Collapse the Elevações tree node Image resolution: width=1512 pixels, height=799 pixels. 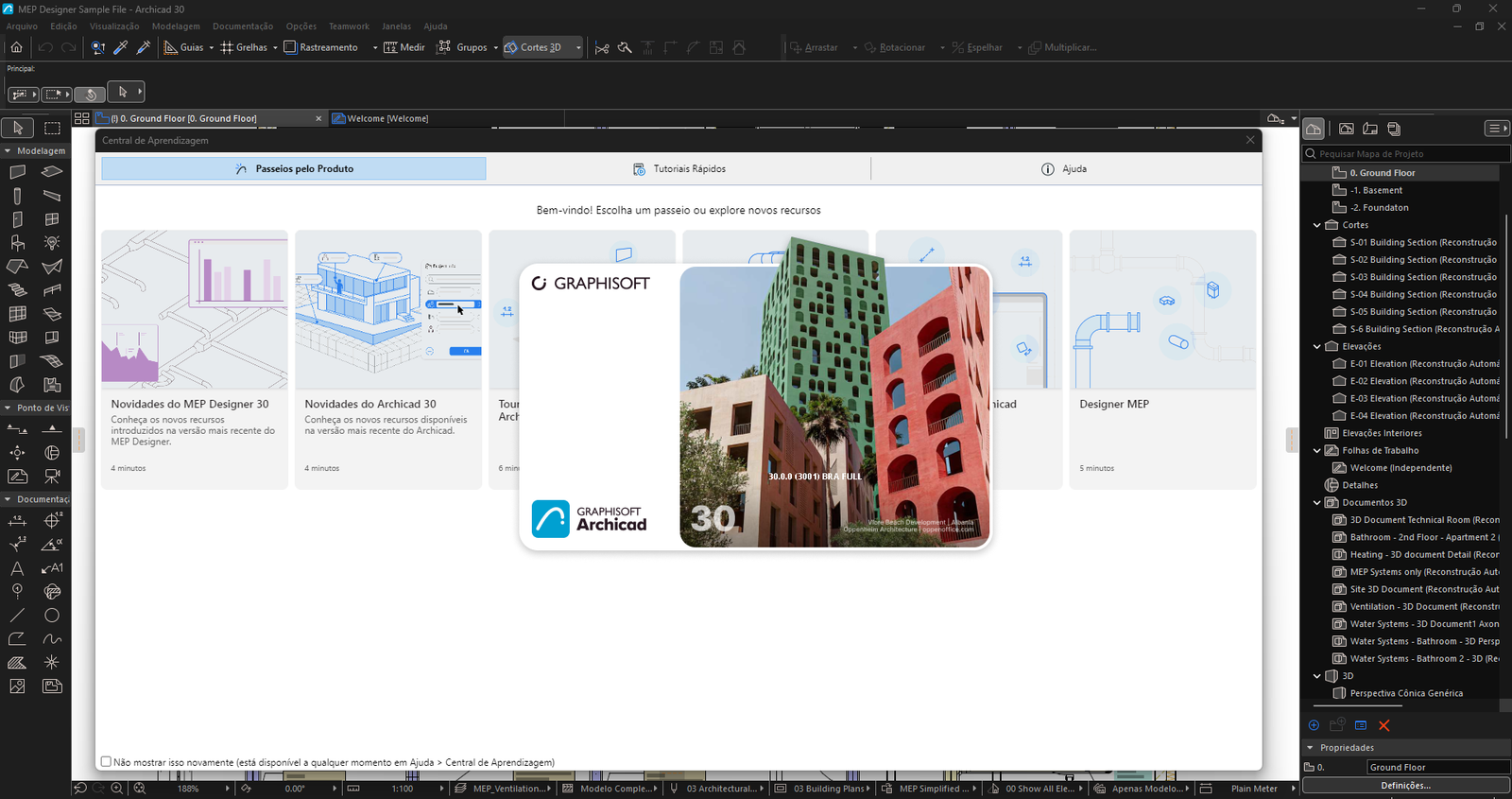pyautogui.click(x=1317, y=346)
